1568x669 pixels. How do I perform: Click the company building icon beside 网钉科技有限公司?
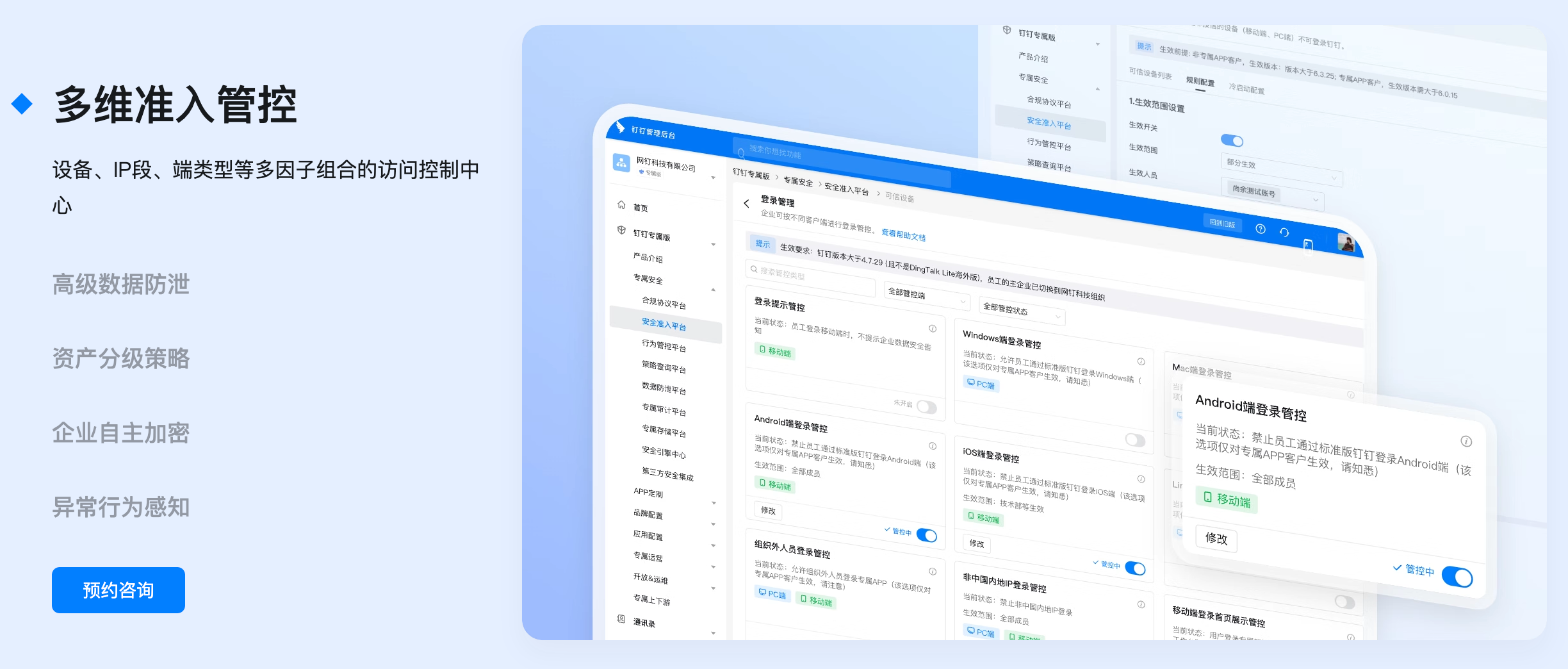pyautogui.click(x=621, y=162)
